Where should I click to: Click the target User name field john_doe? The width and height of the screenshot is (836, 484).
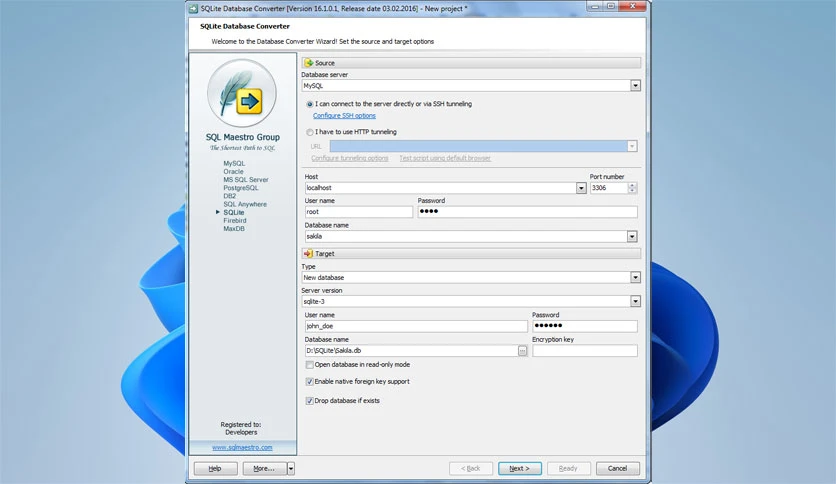[x=416, y=326]
